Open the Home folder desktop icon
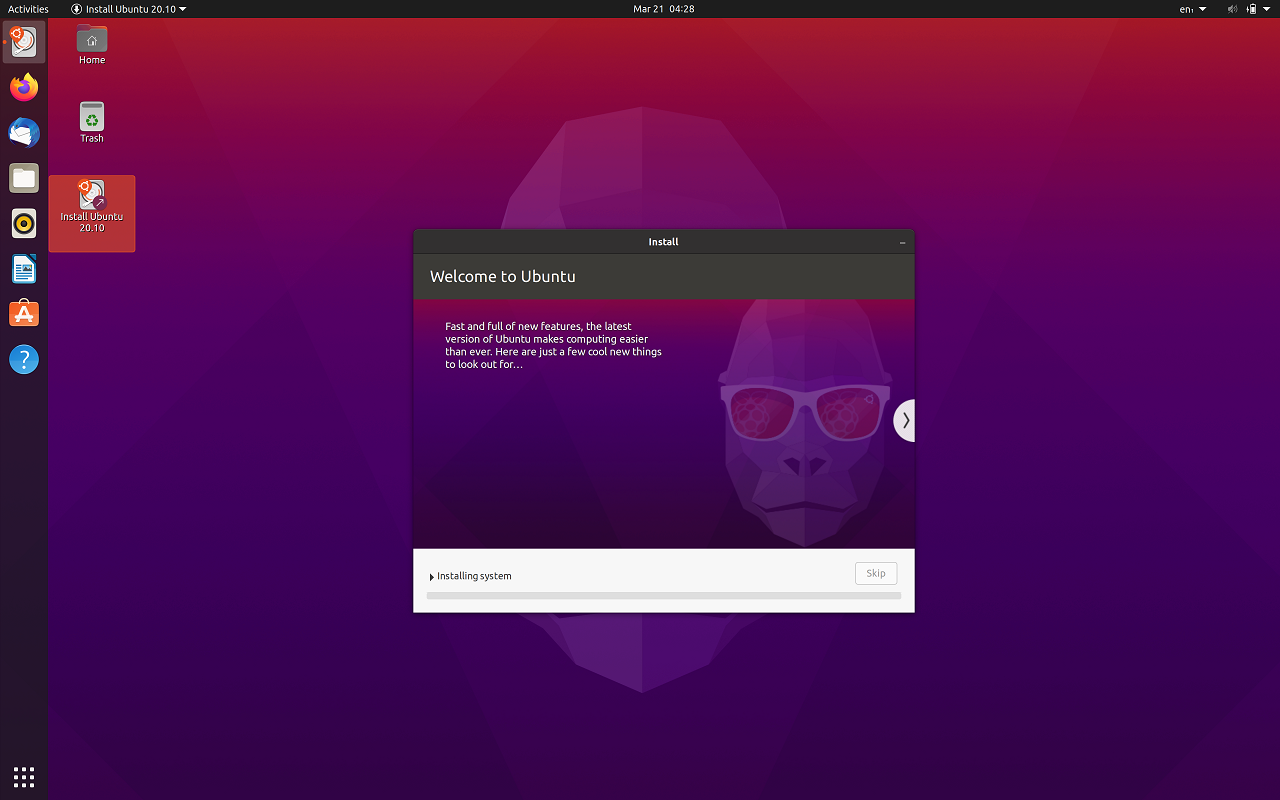Screen dimensions: 1280x800 [92, 45]
